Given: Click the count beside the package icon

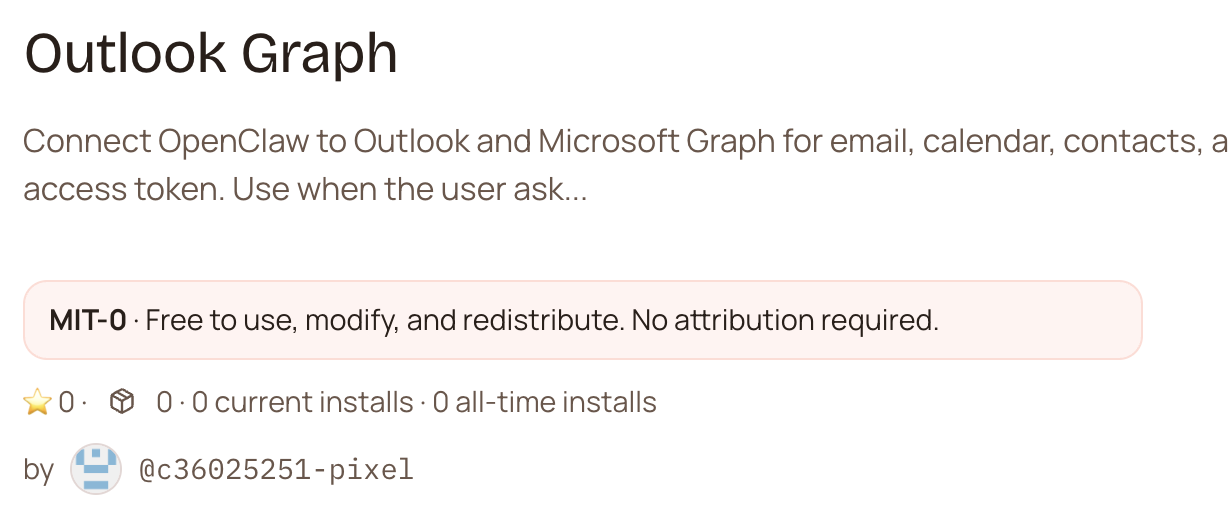Looking at the screenshot, I should [164, 403].
